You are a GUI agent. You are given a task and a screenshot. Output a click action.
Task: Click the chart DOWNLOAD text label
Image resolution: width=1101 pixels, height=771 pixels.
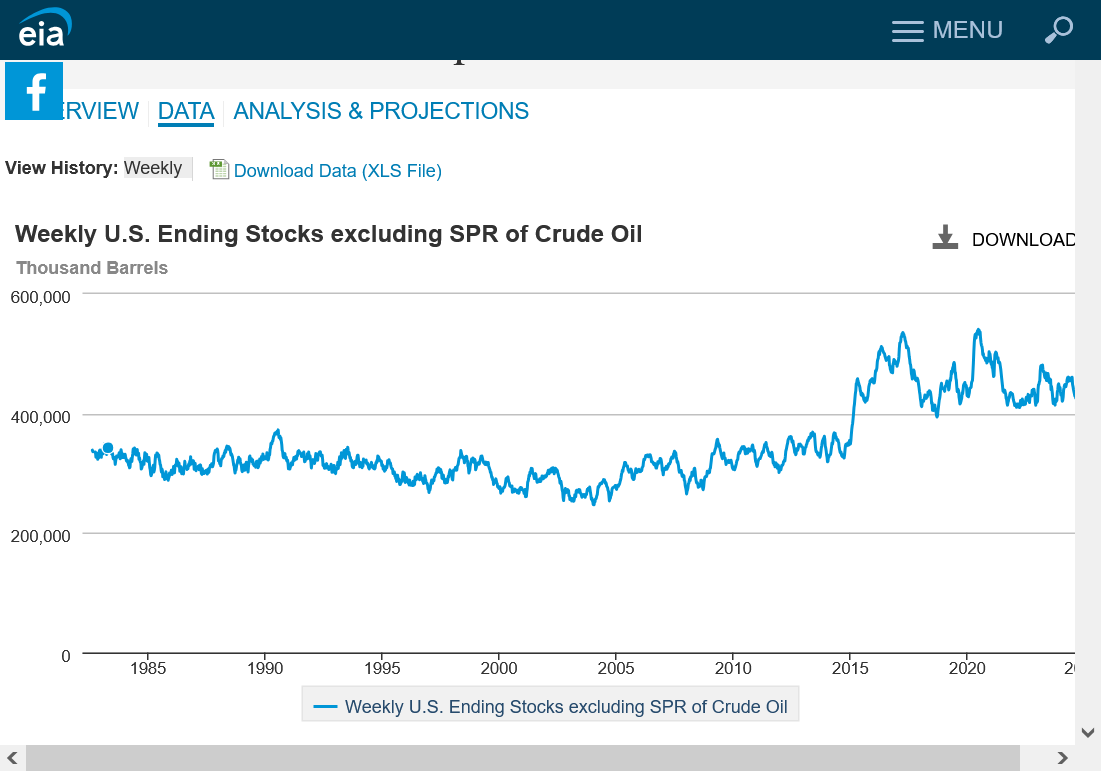click(1022, 240)
